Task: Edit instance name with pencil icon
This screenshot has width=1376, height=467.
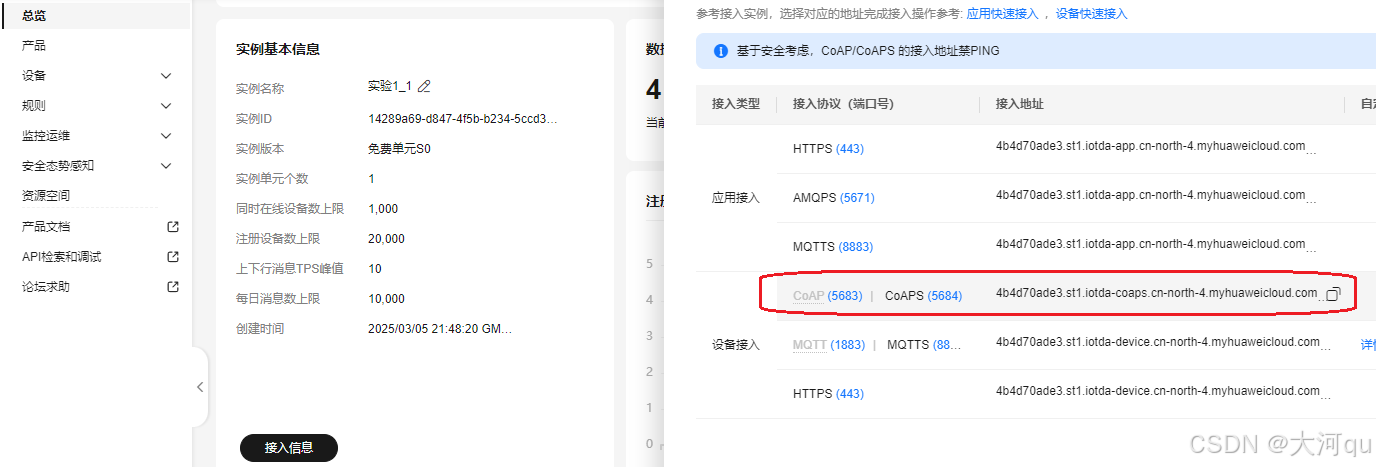Action: point(424,87)
